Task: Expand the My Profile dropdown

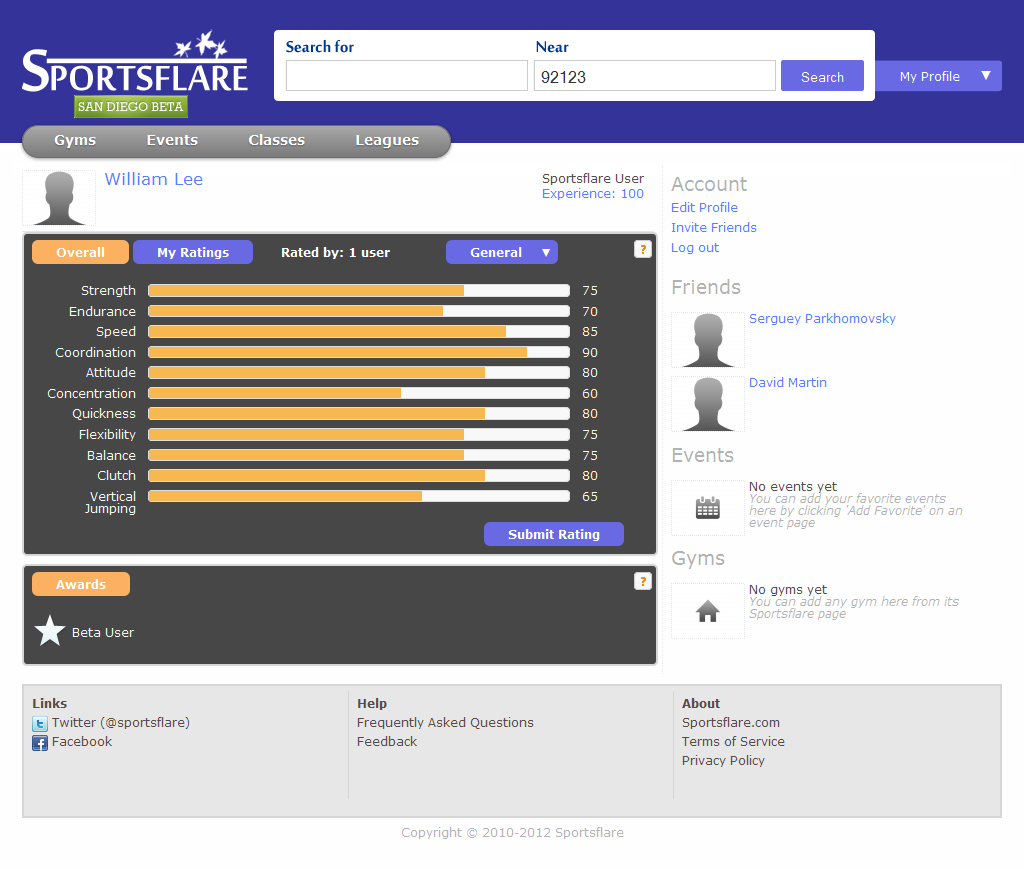Action: point(938,76)
